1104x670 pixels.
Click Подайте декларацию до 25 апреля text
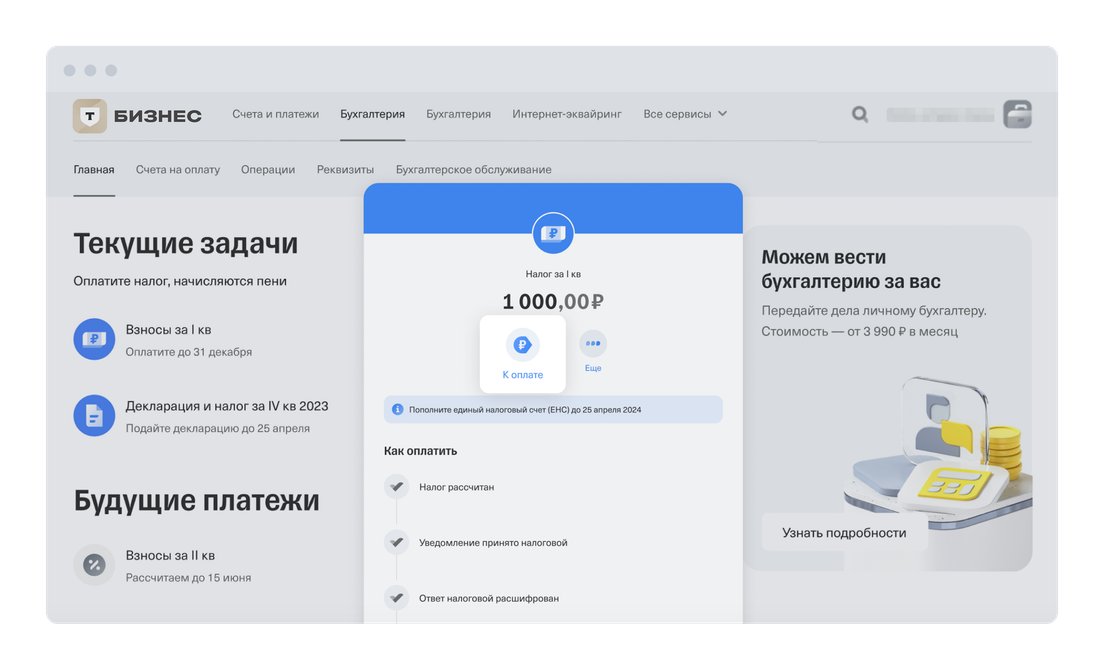tap(218, 429)
